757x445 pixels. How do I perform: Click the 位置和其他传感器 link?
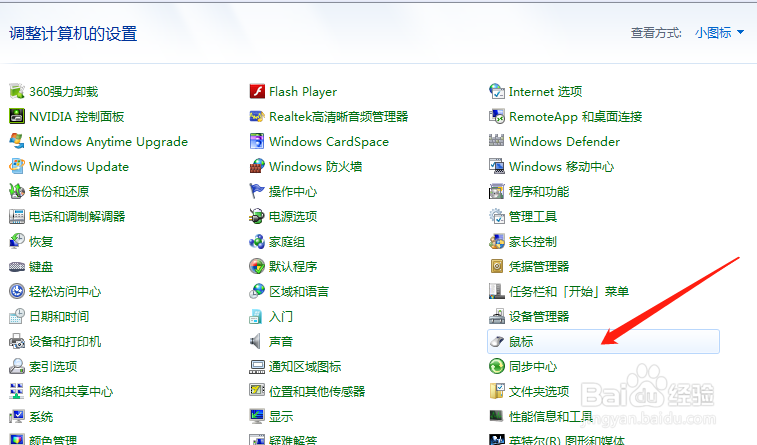317,391
